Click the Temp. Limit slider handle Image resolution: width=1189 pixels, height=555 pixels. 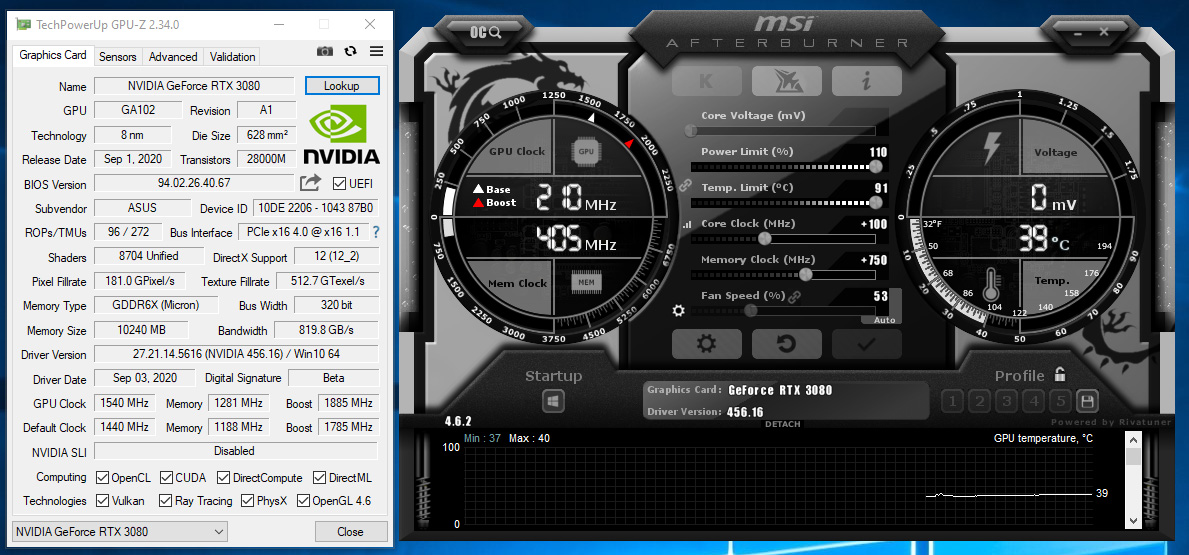(x=876, y=202)
